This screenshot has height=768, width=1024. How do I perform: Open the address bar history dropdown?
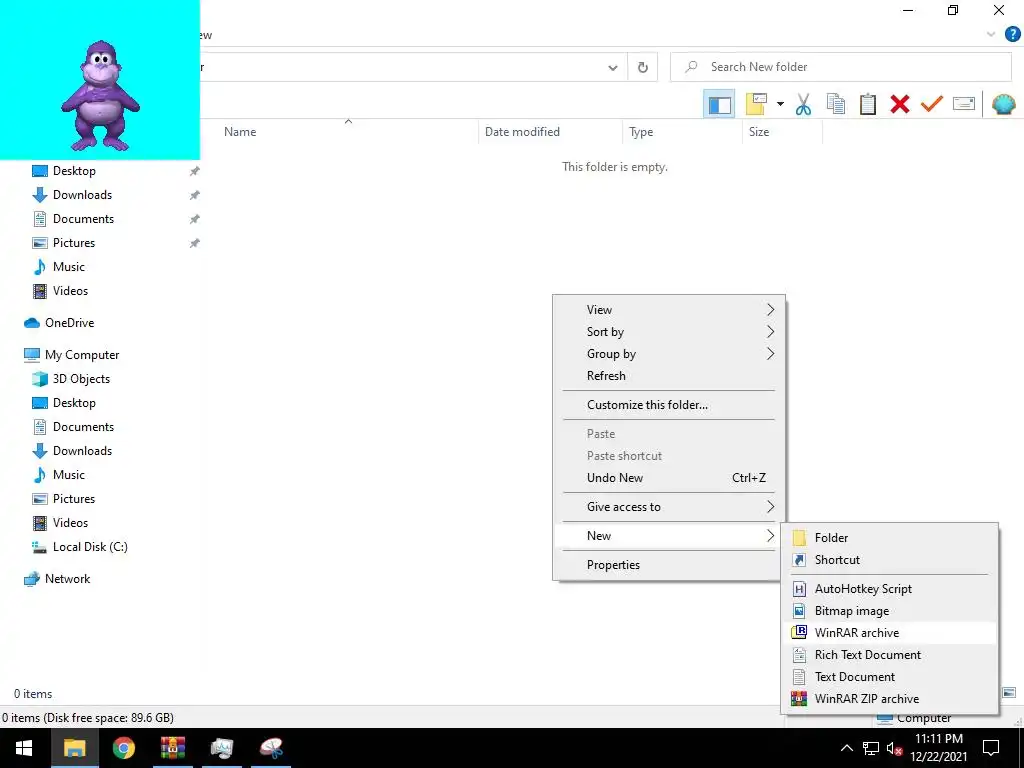613,67
